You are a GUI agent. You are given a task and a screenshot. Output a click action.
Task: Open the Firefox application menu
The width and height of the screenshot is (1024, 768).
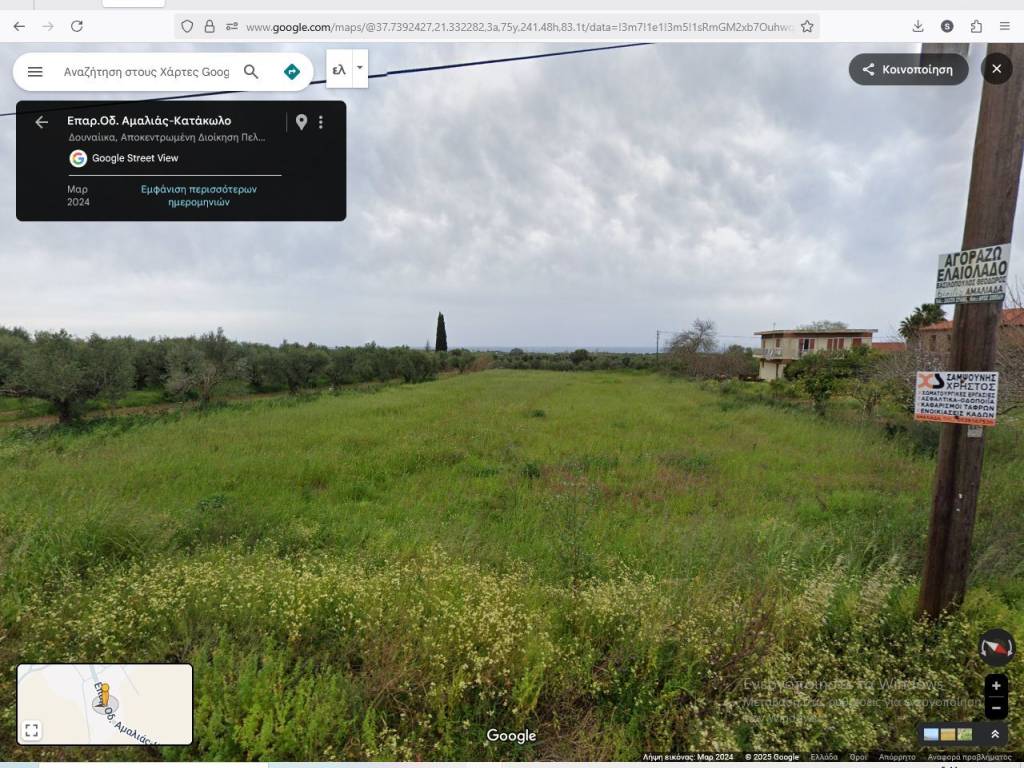[1004, 26]
